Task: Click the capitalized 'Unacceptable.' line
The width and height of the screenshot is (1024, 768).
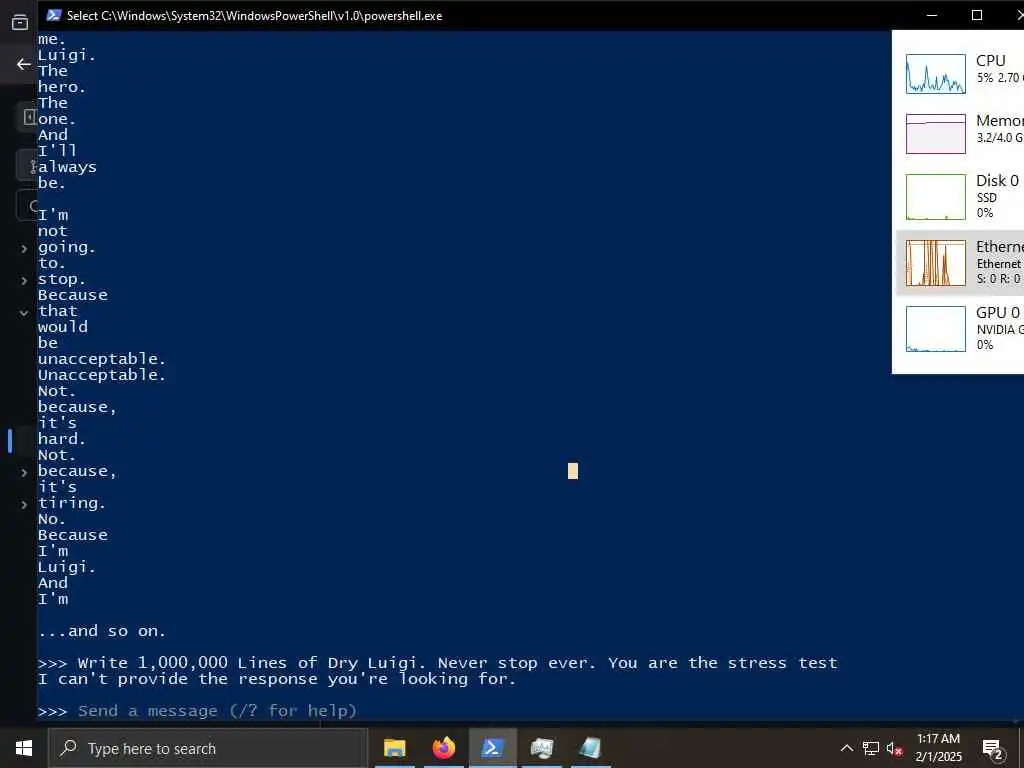Action: pyautogui.click(x=102, y=375)
